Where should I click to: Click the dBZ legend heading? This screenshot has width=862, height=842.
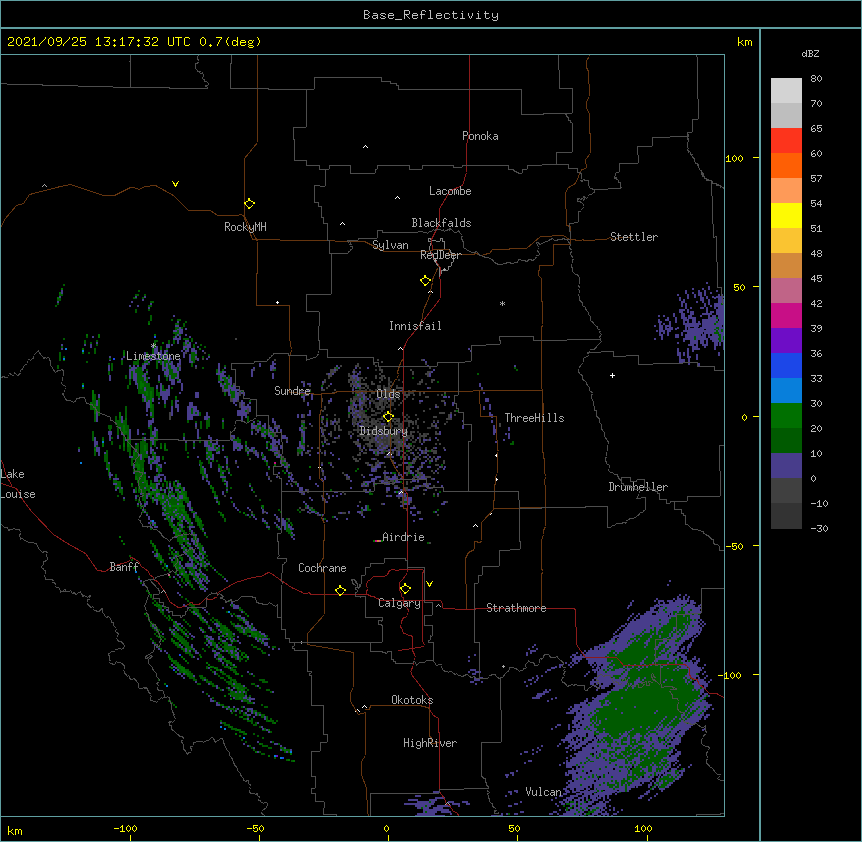point(810,53)
